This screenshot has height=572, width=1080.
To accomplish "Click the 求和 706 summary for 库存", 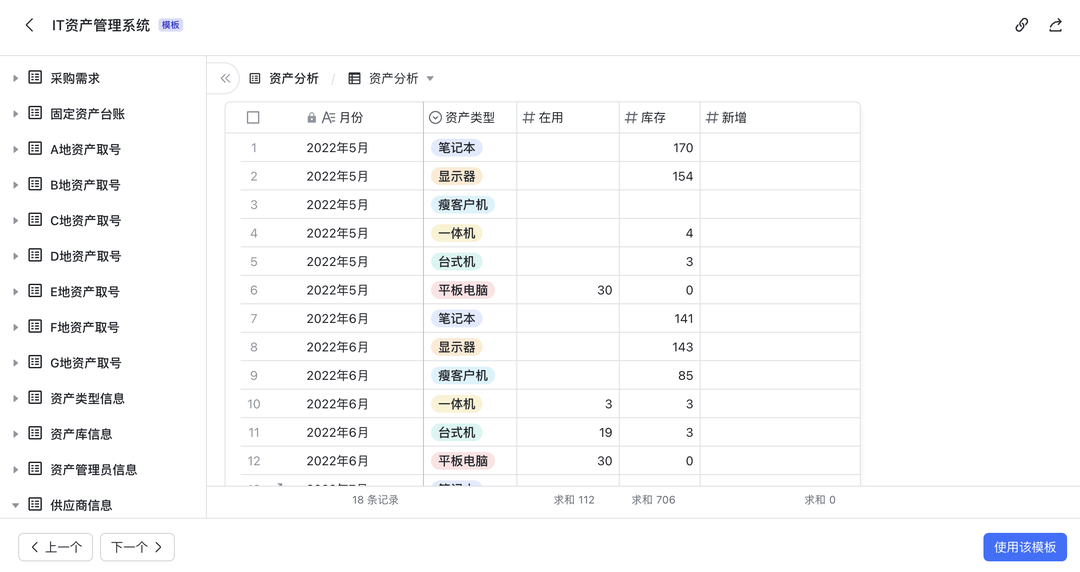I will coord(654,500).
